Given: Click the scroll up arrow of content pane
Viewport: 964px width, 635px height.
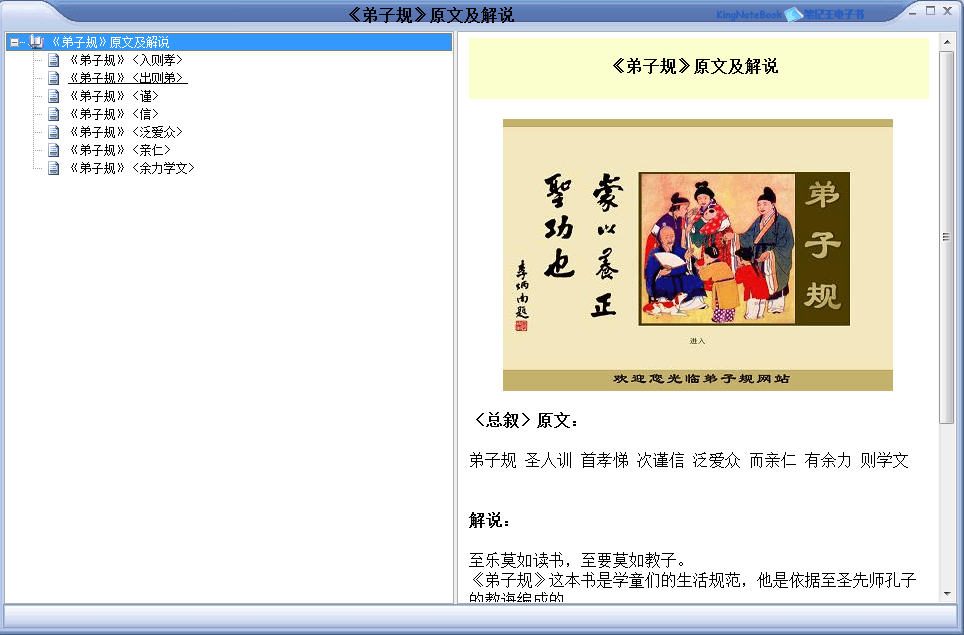Looking at the screenshot, I should (947, 42).
